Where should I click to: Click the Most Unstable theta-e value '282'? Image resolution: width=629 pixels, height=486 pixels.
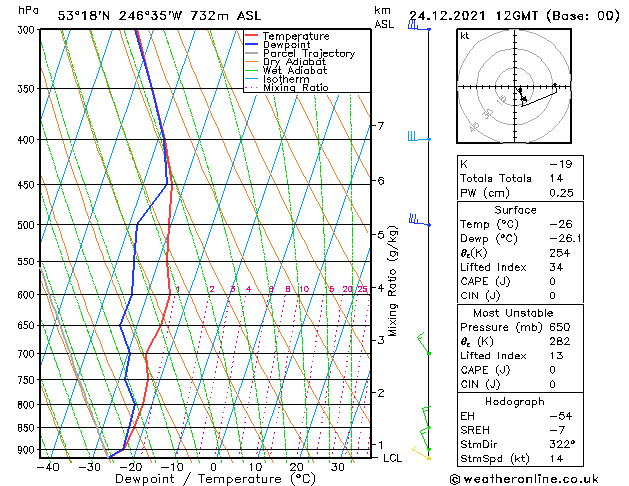tap(560, 341)
